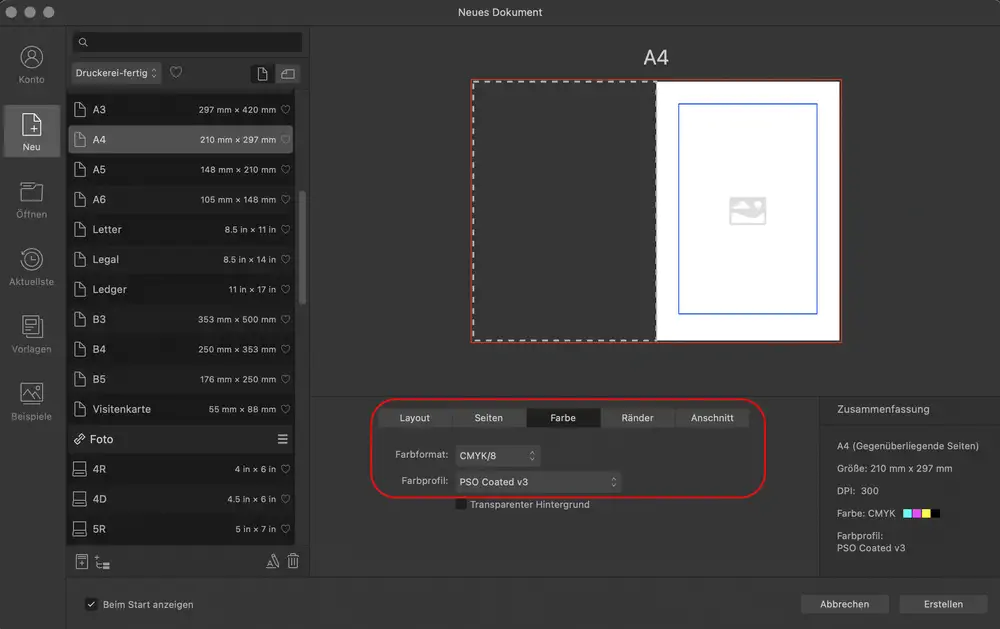
Task: Choose the A6 preset
Action: click(180, 199)
